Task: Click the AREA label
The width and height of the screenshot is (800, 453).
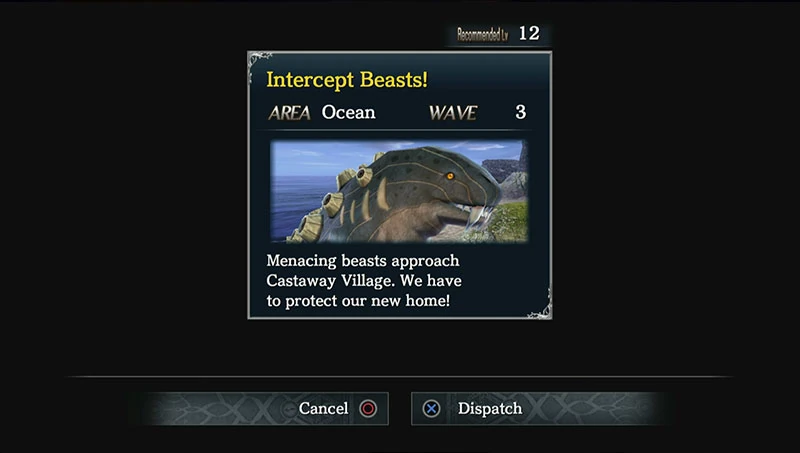Action: (289, 113)
